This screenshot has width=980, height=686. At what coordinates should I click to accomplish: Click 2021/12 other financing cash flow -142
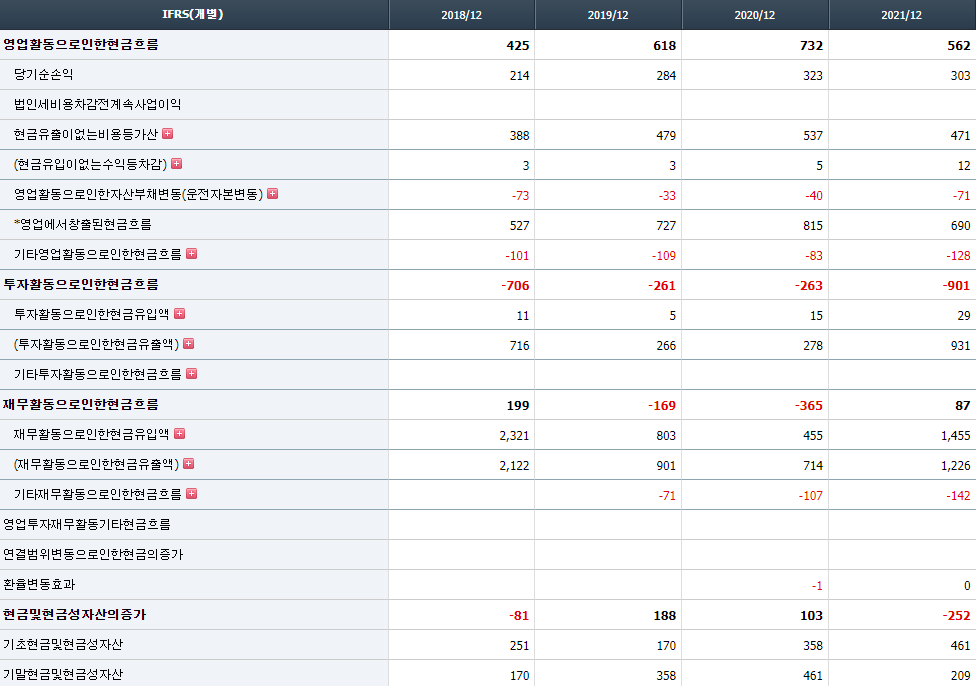point(958,495)
